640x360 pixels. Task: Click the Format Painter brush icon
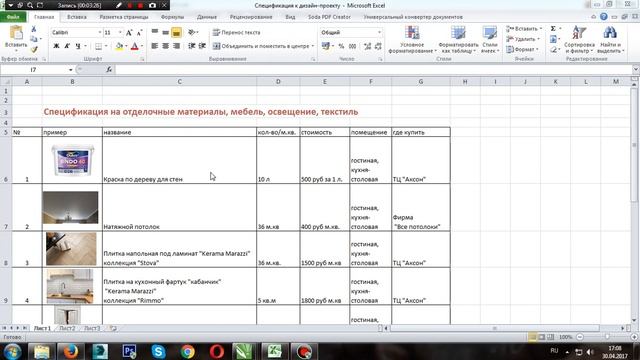(x=34, y=49)
